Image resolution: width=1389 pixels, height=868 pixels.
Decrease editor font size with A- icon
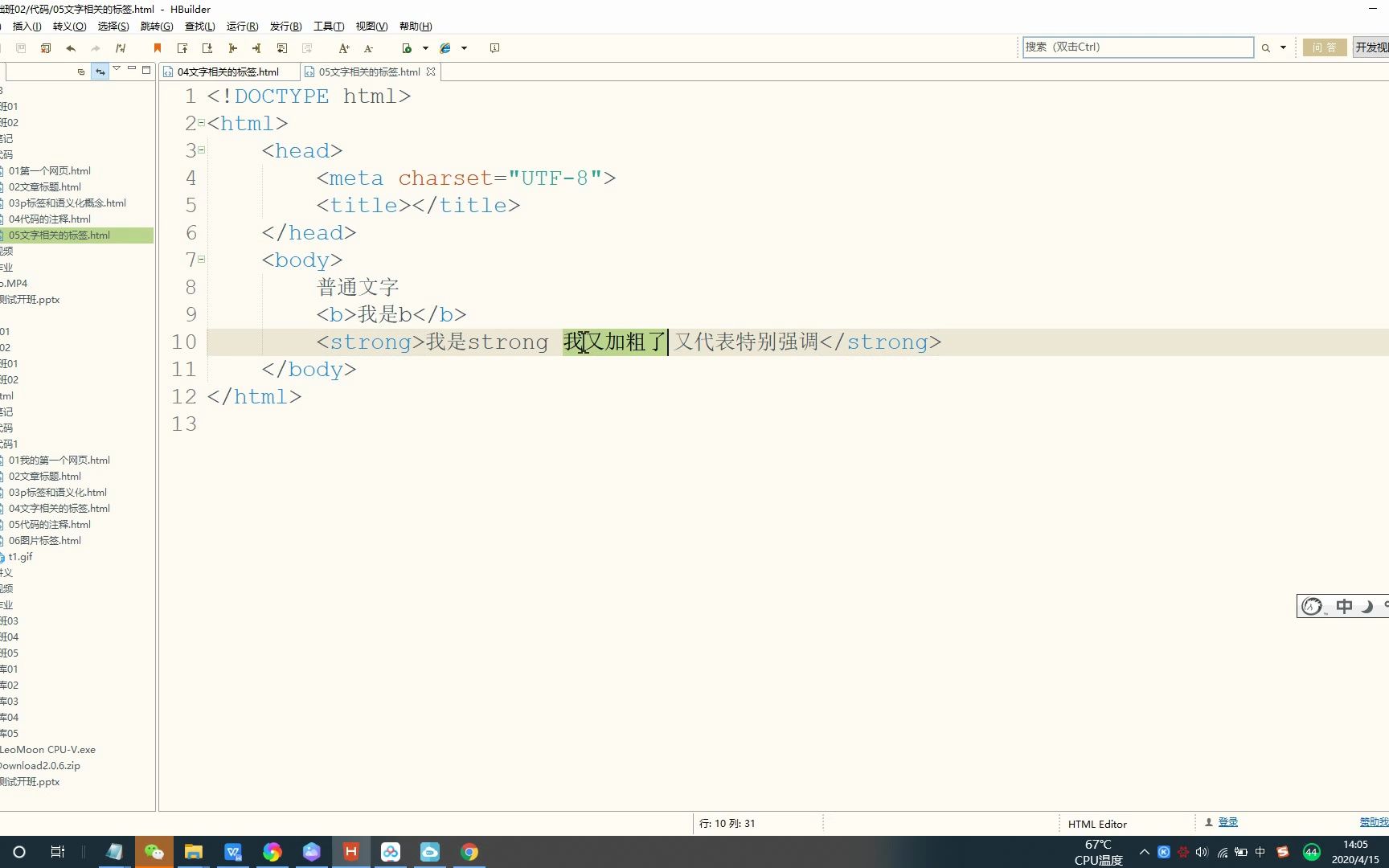[369, 48]
